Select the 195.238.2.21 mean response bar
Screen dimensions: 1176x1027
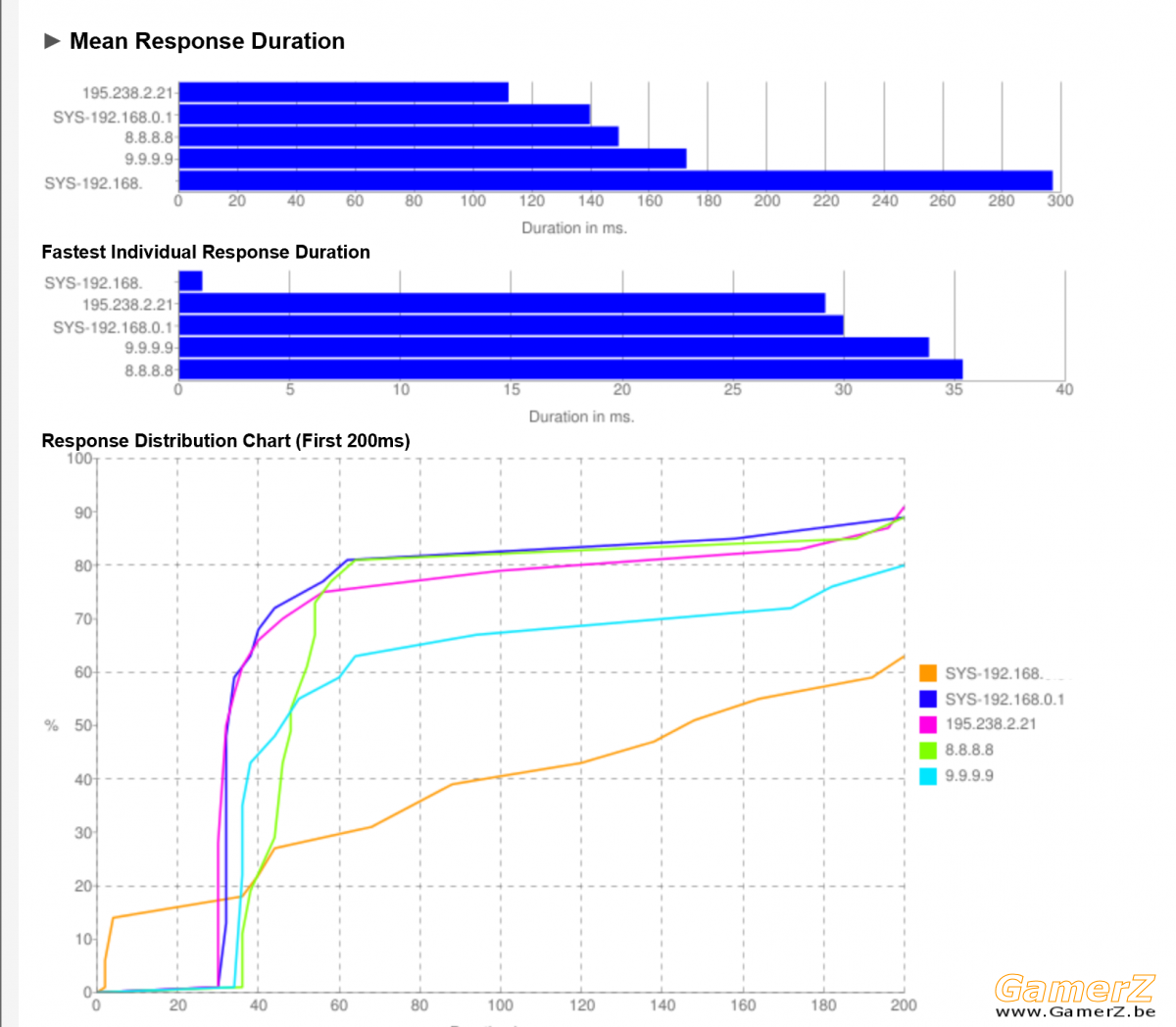pyautogui.click(x=344, y=92)
